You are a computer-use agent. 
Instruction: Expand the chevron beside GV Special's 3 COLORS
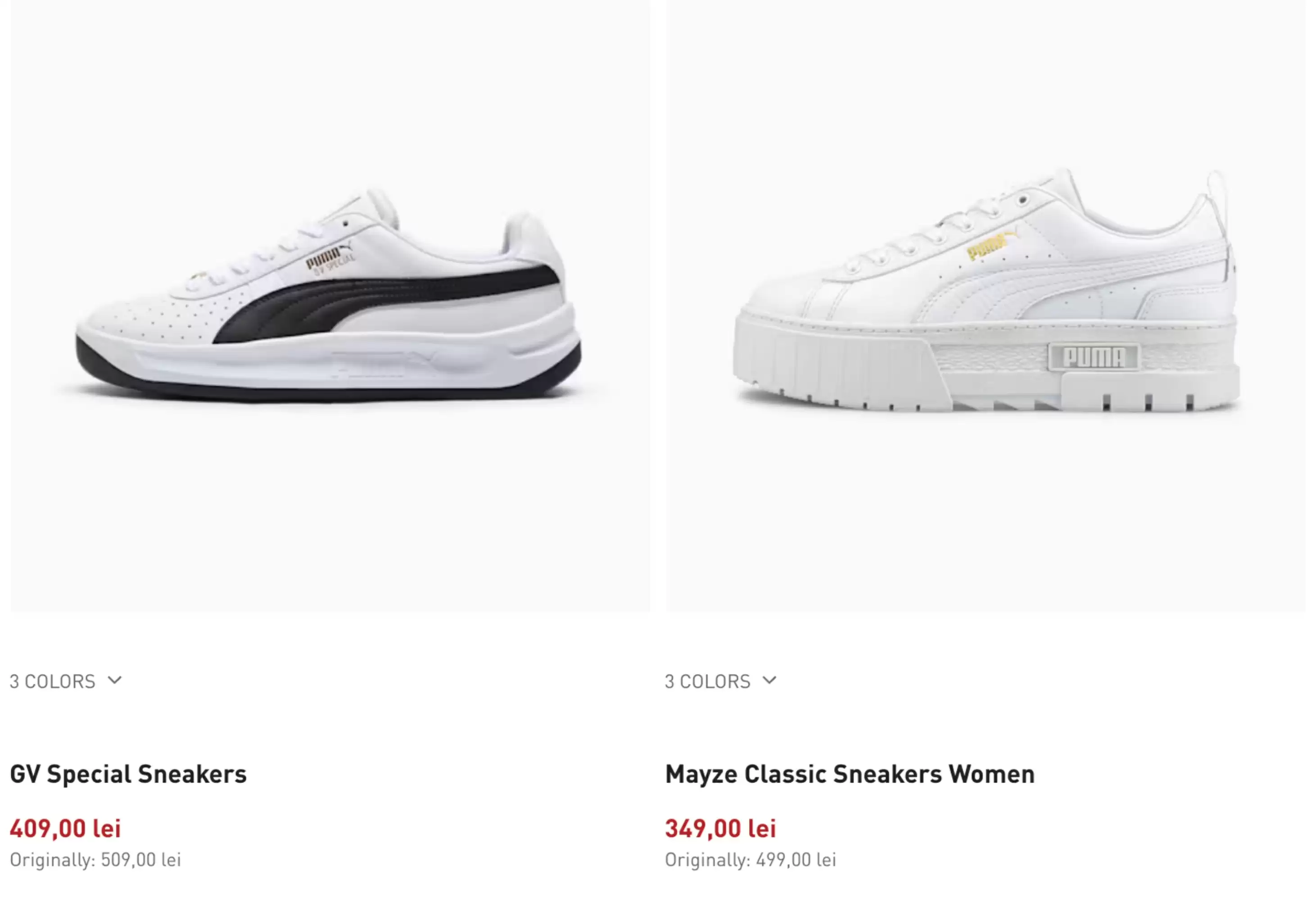tap(115, 680)
